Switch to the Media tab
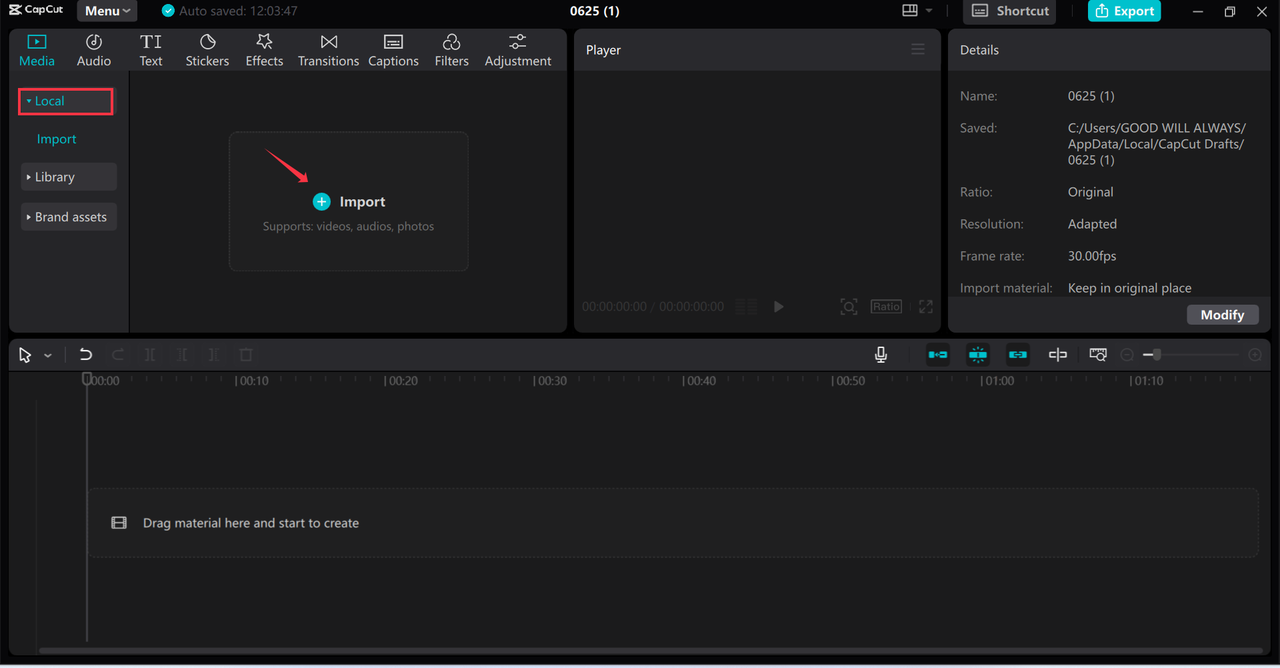The width and height of the screenshot is (1280, 668). 37,48
